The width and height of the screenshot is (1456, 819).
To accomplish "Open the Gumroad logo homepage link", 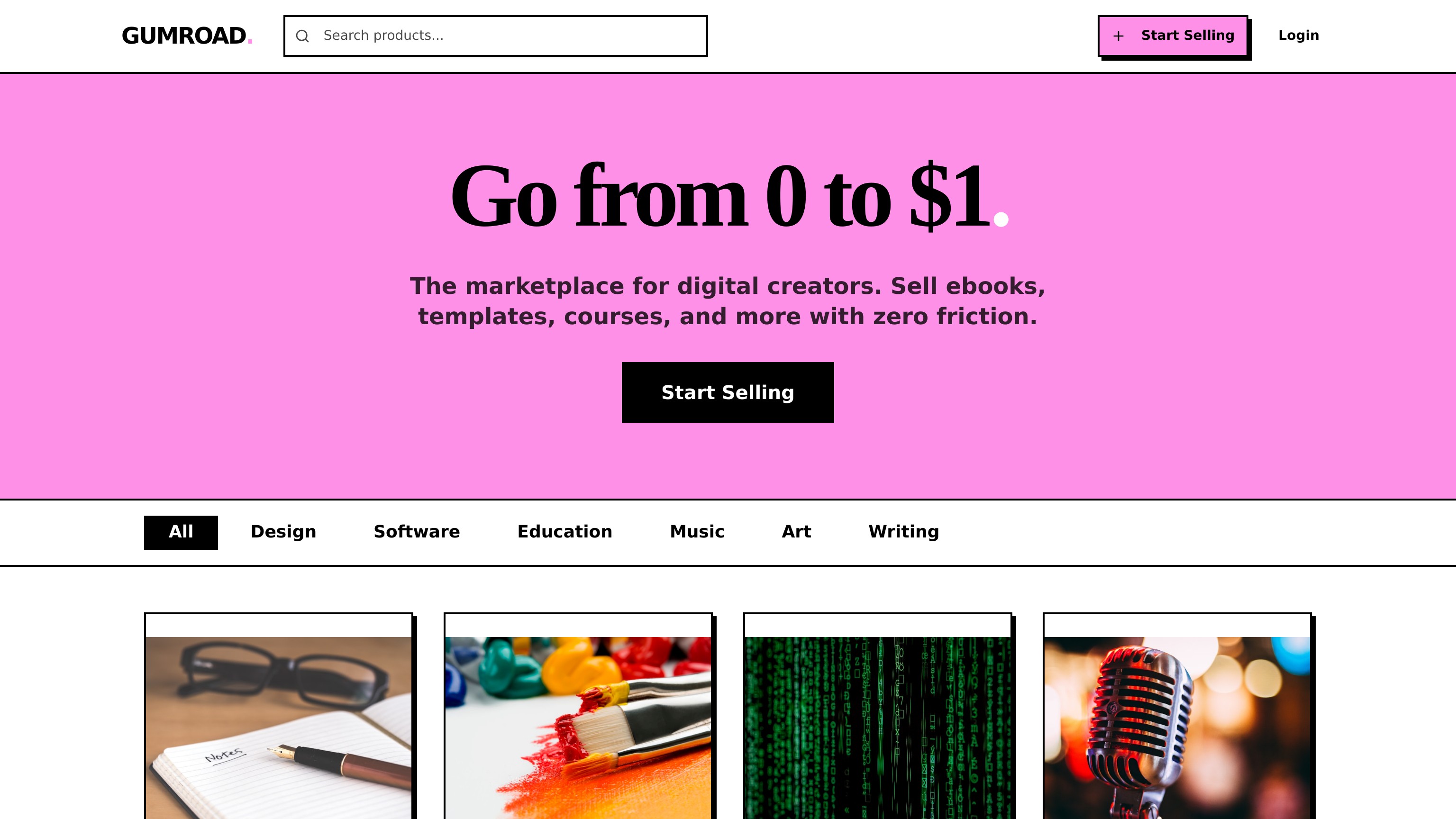I will 187,36.
